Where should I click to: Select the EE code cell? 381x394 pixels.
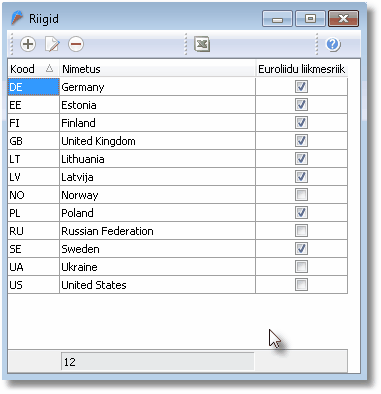point(33,105)
